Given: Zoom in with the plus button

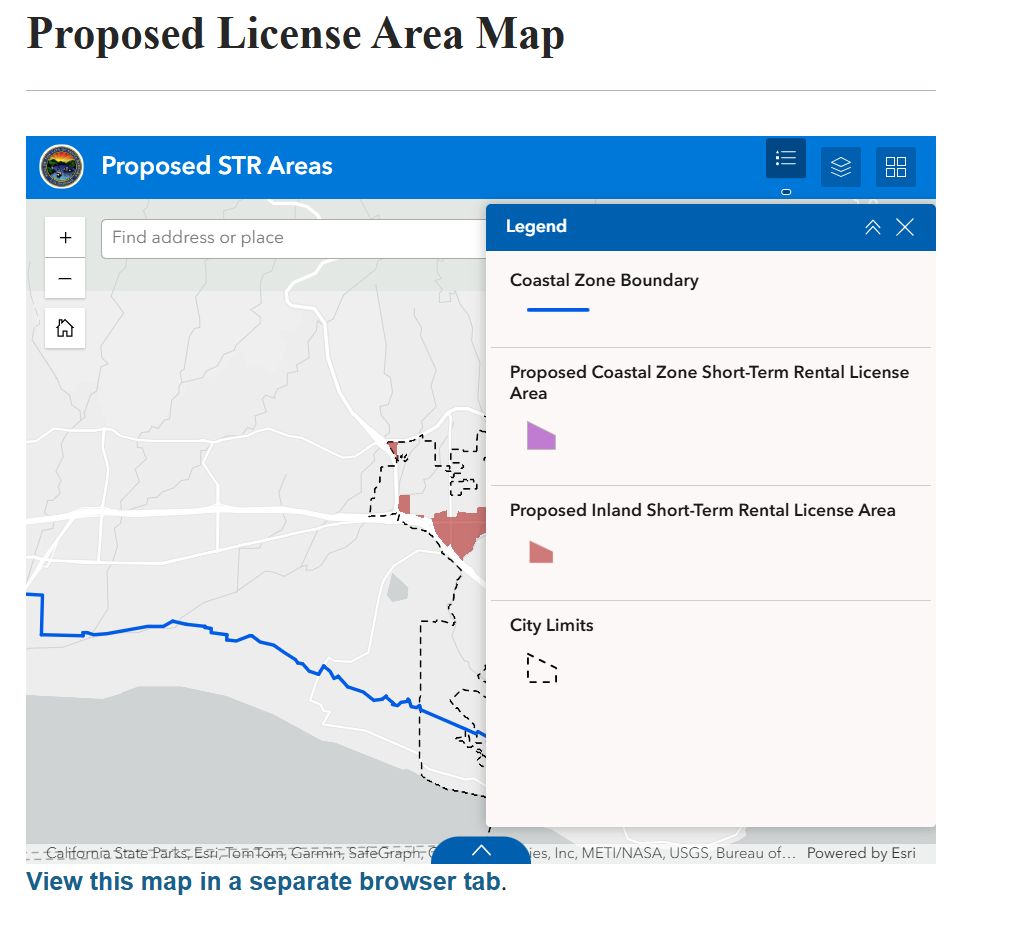Looking at the screenshot, I should click(65, 238).
